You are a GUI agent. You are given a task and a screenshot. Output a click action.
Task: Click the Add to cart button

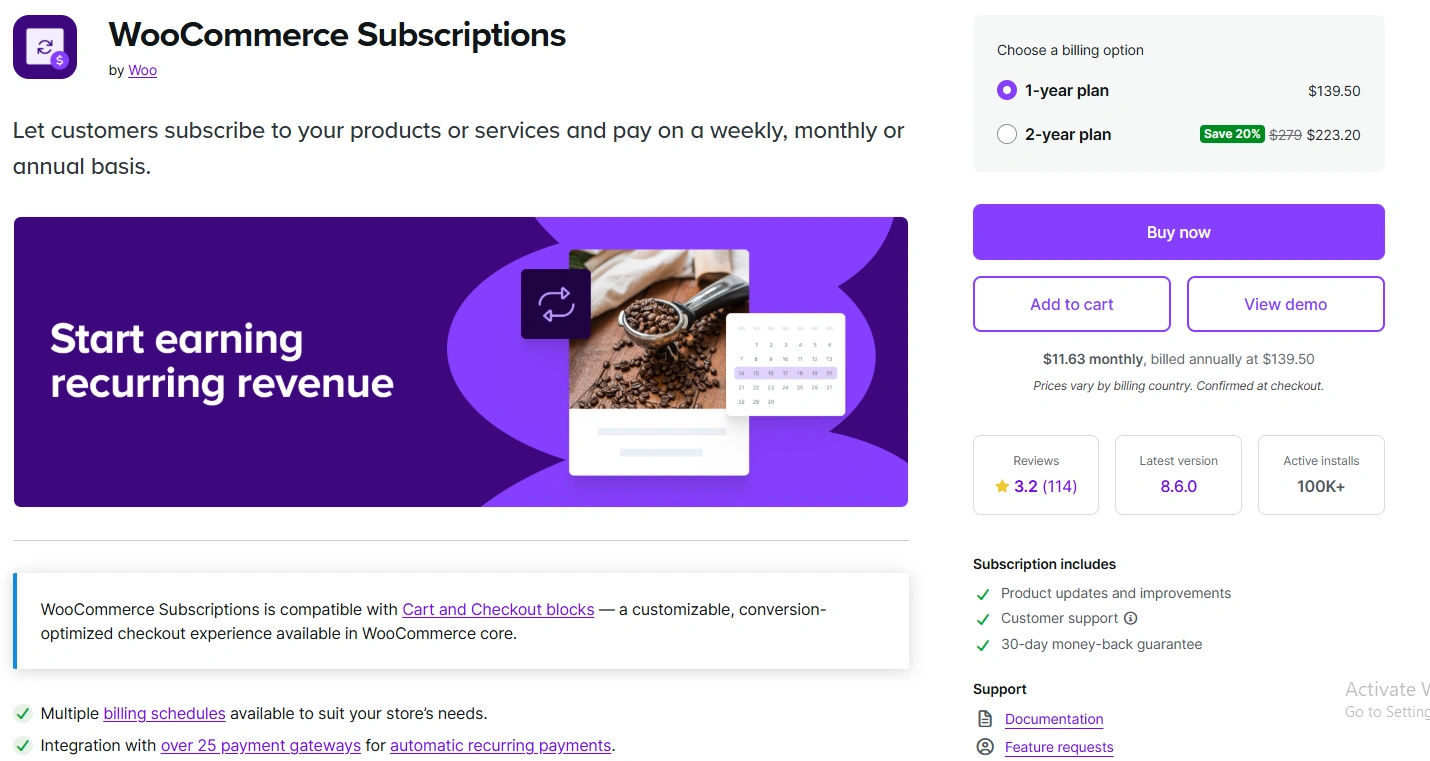(1071, 303)
